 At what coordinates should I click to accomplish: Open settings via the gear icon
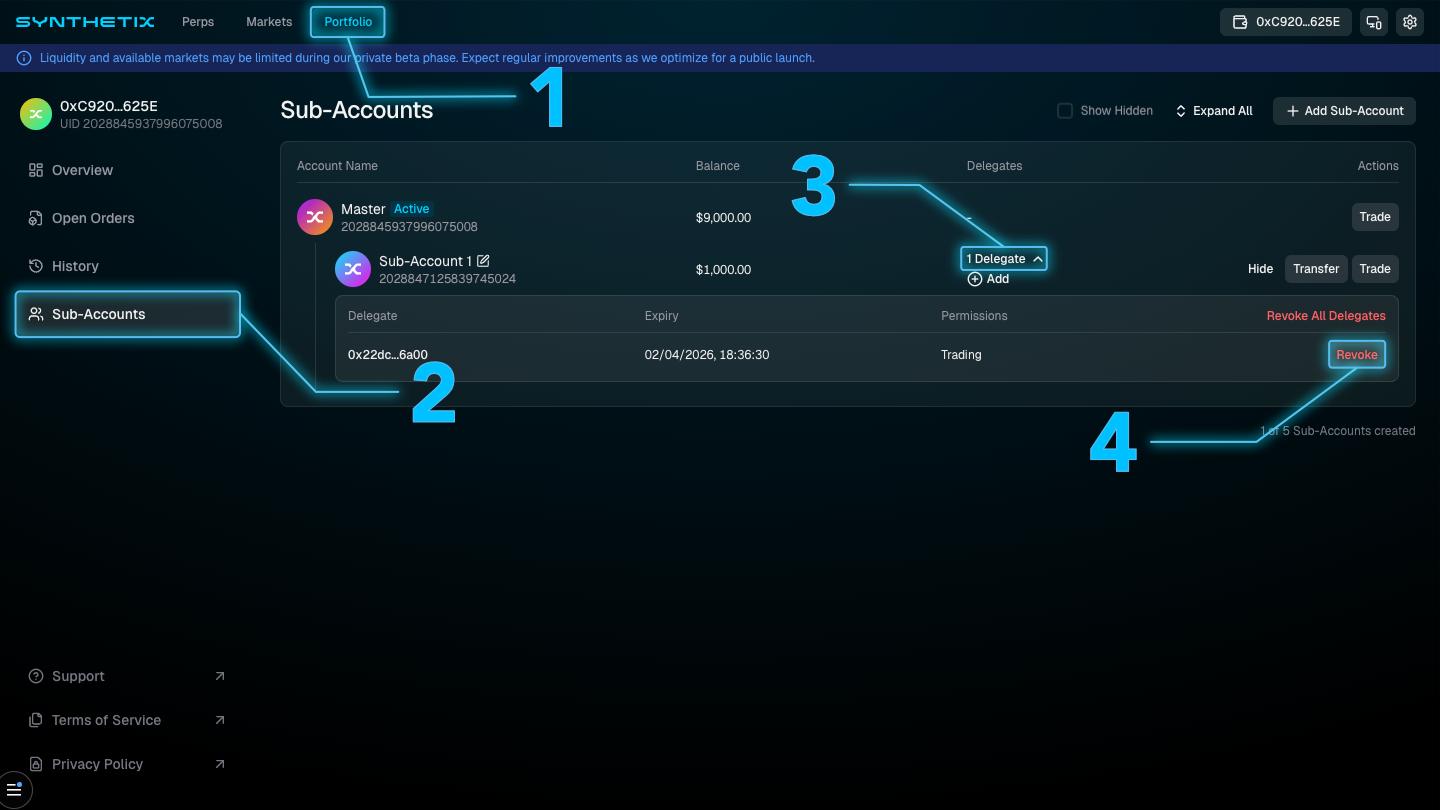[x=1409, y=21]
